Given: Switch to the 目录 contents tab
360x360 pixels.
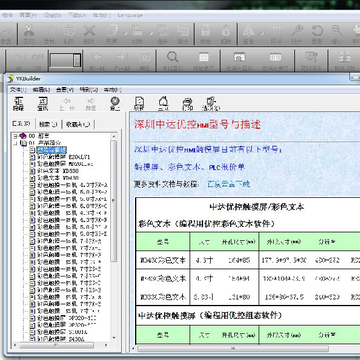Looking at the screenshot, I should point(21,124).
